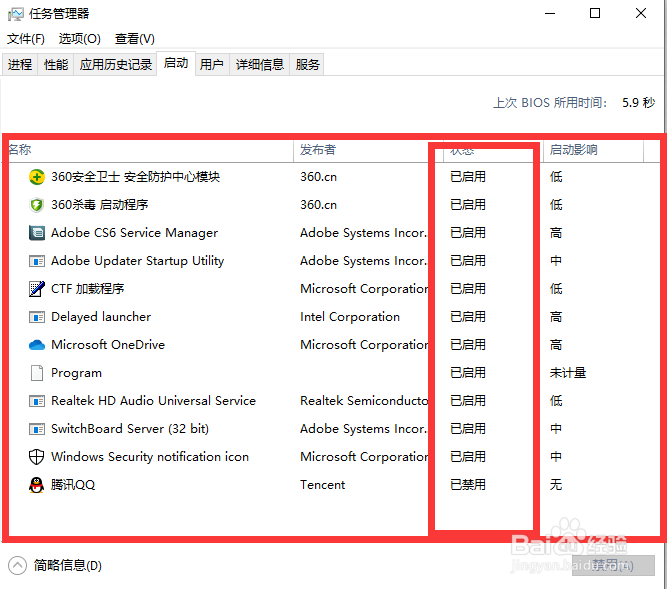Click the Adobe CS6 Service Manager icon

coord(37,233)
